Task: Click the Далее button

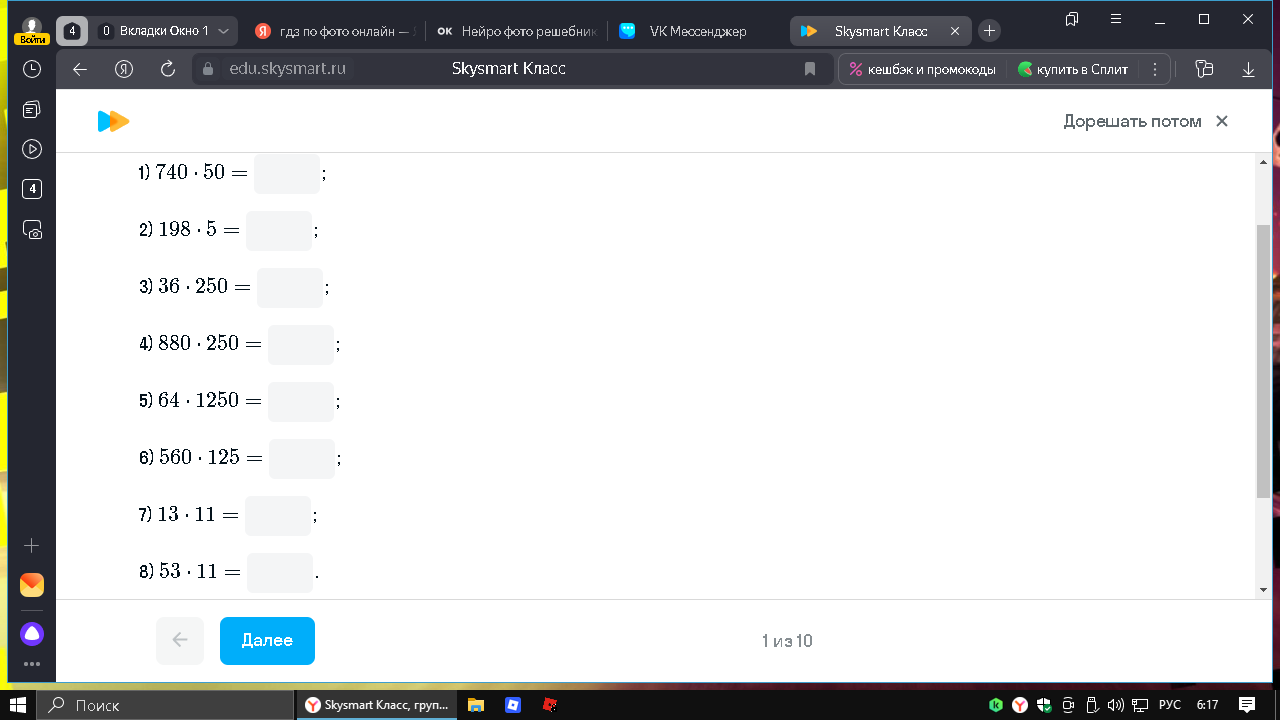Action: pos(267,641)
